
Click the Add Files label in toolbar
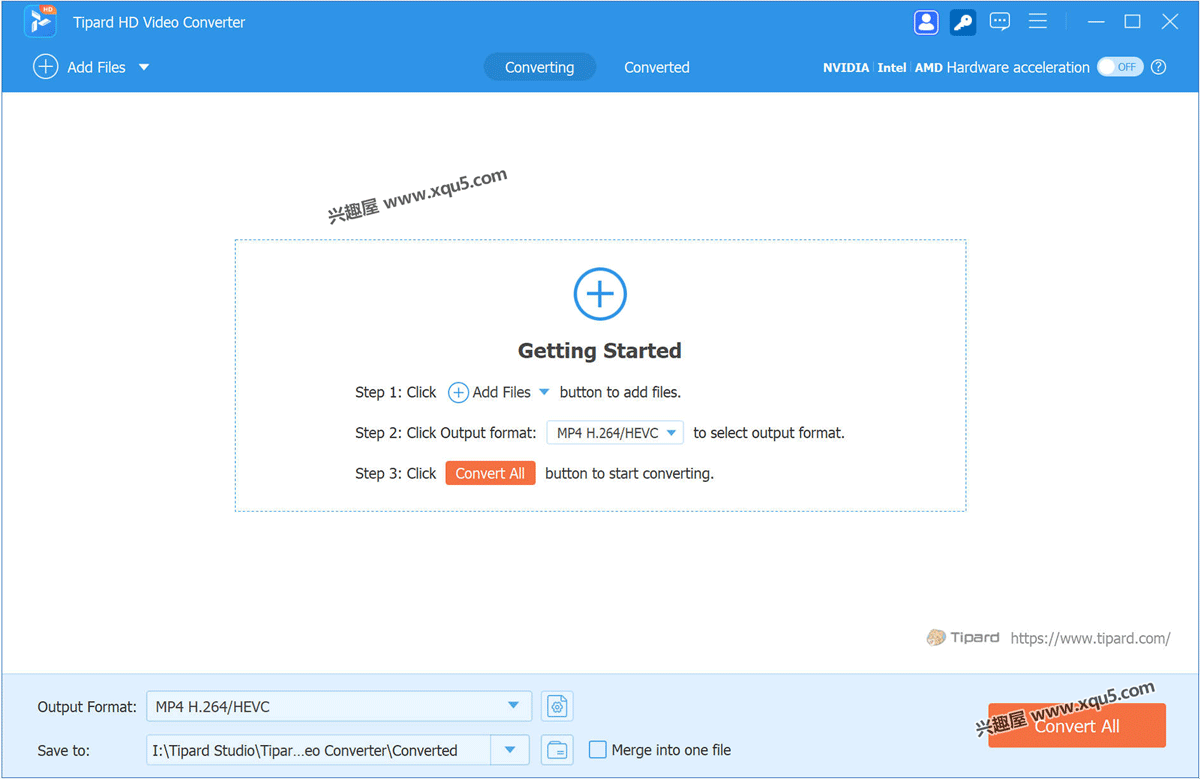pyautogui.click(x=96, y=67)
